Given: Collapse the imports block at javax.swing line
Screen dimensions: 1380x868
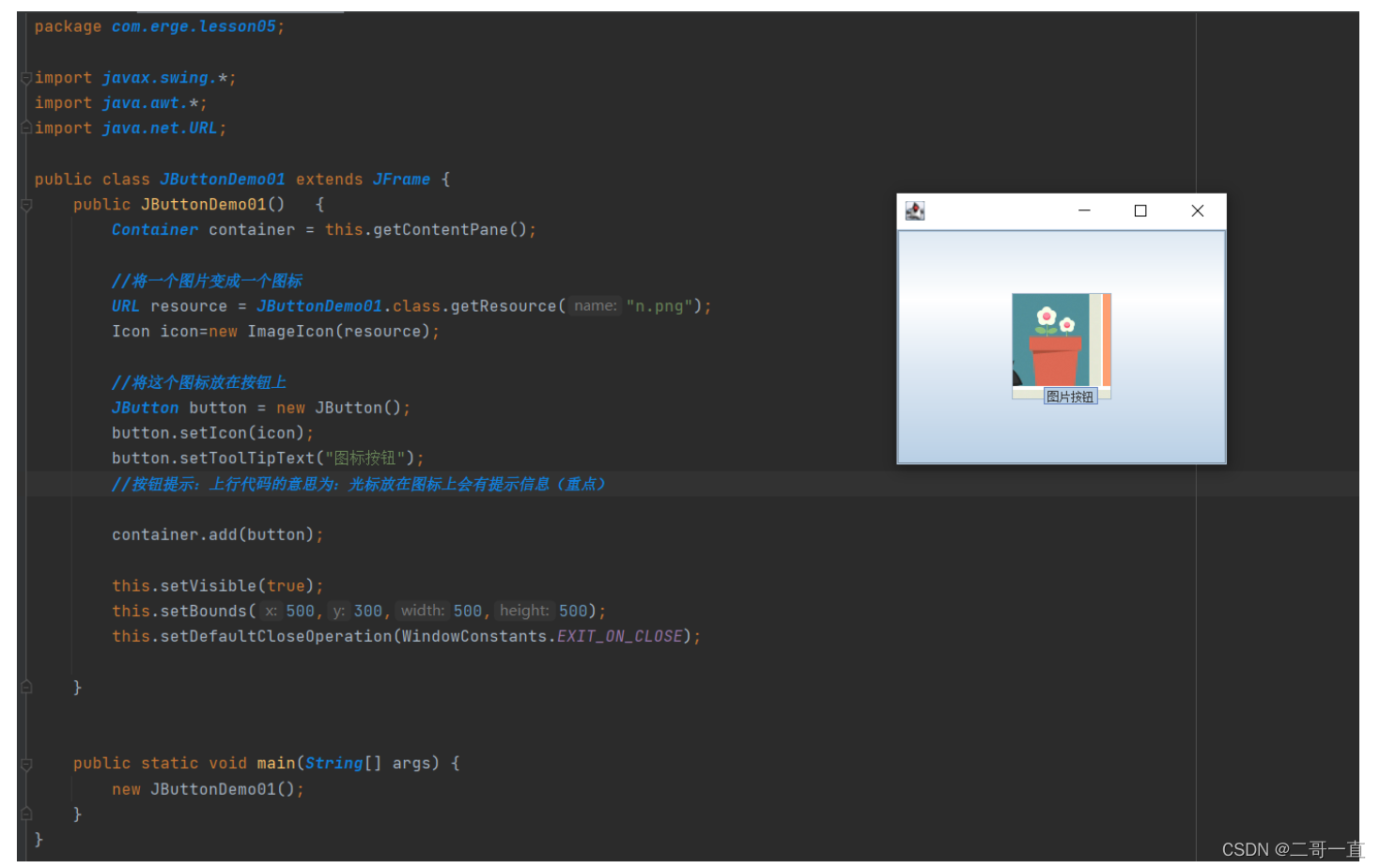Looking at the screenshot, I should [x=26, y=78].
